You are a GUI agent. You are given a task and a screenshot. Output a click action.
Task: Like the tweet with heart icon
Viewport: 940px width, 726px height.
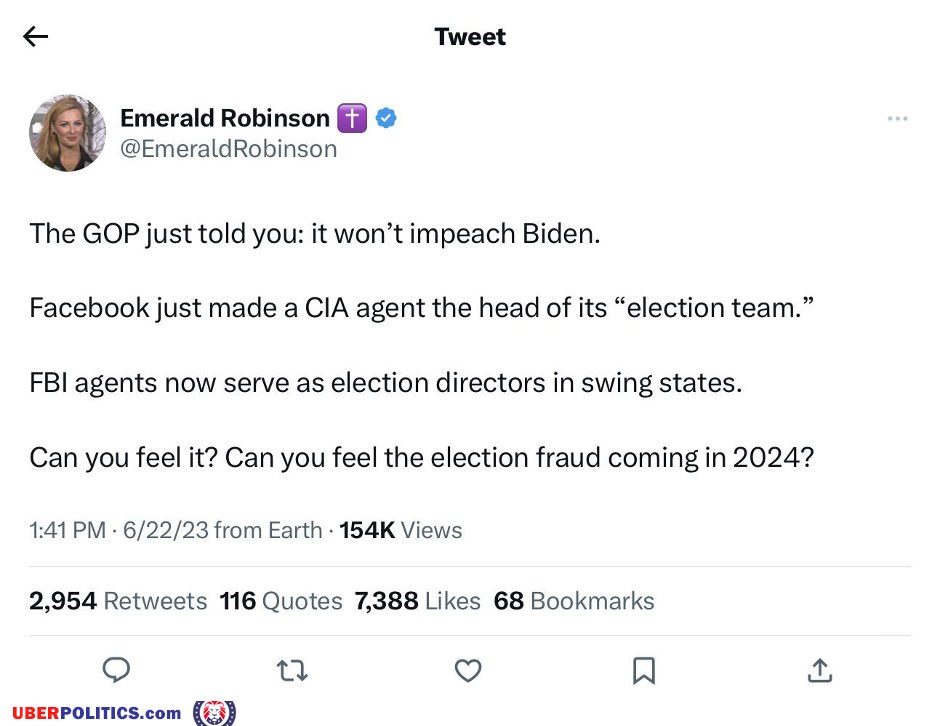click(468, 670)
